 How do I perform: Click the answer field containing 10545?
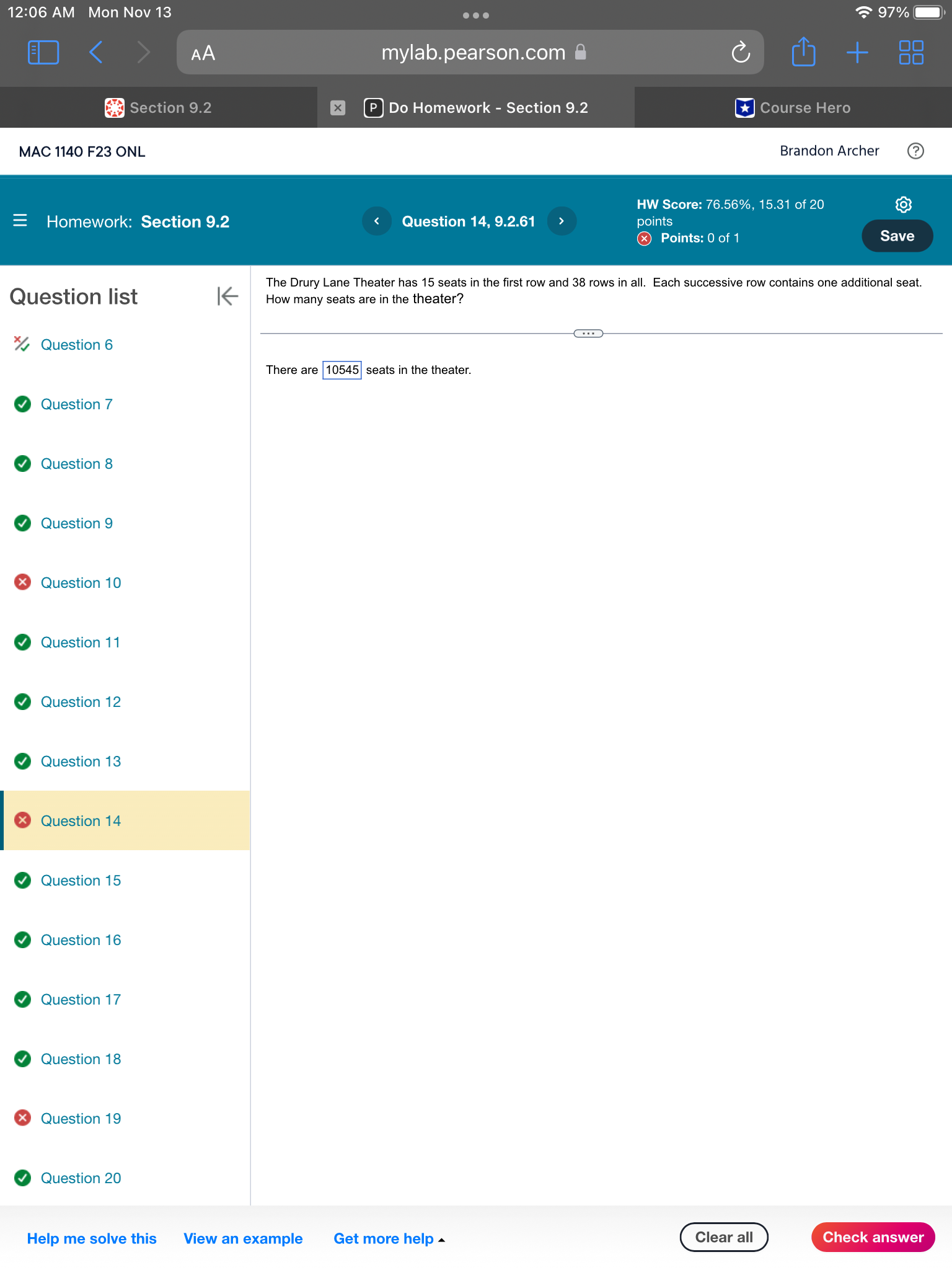tap(342, 370)
